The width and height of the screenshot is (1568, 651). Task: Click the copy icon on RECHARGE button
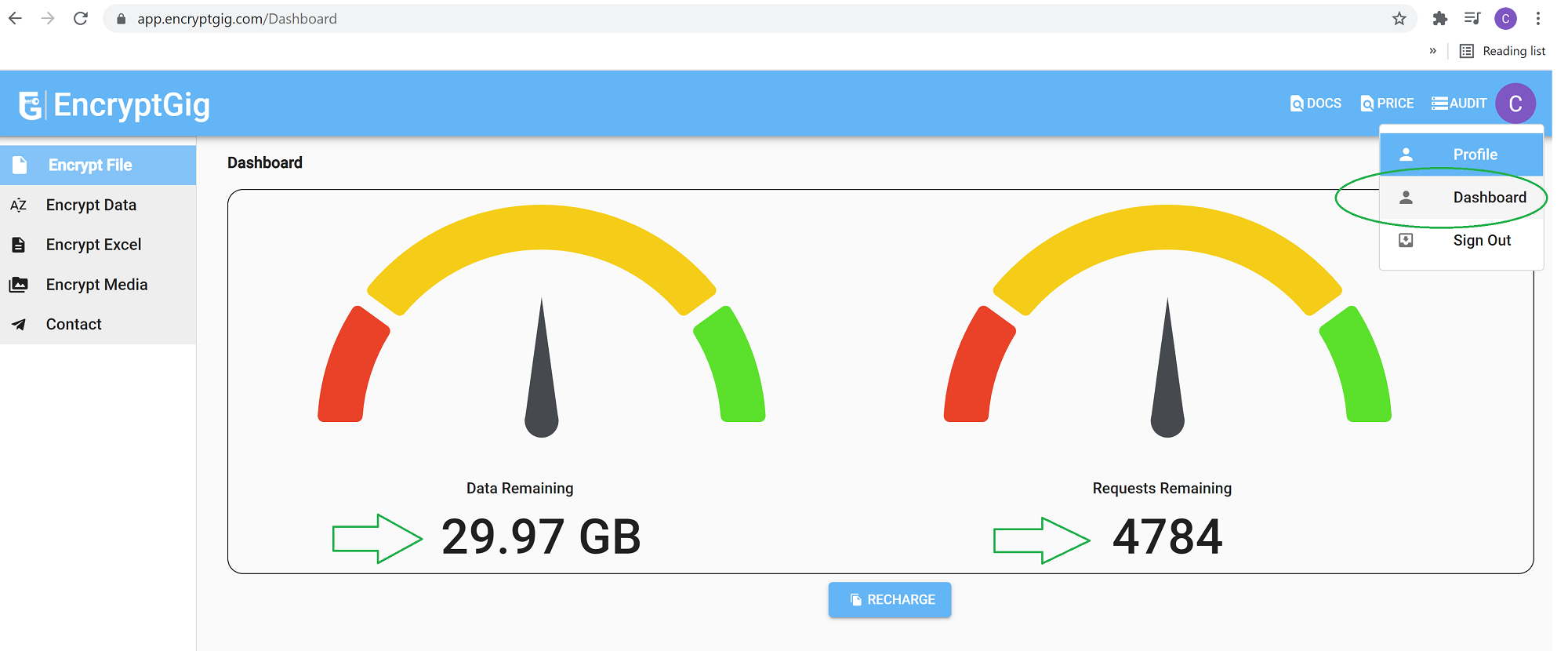tap(856, 600)
